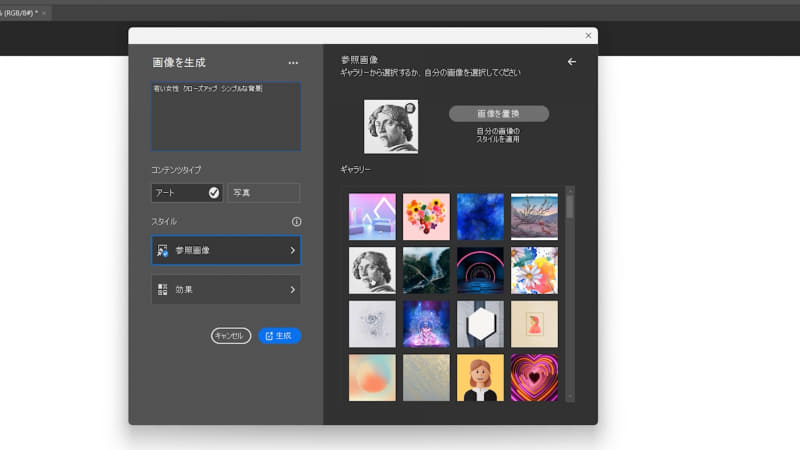800x450 pixels.
Task: Expand 効果 chevron arrow
Action: (292, 289)
